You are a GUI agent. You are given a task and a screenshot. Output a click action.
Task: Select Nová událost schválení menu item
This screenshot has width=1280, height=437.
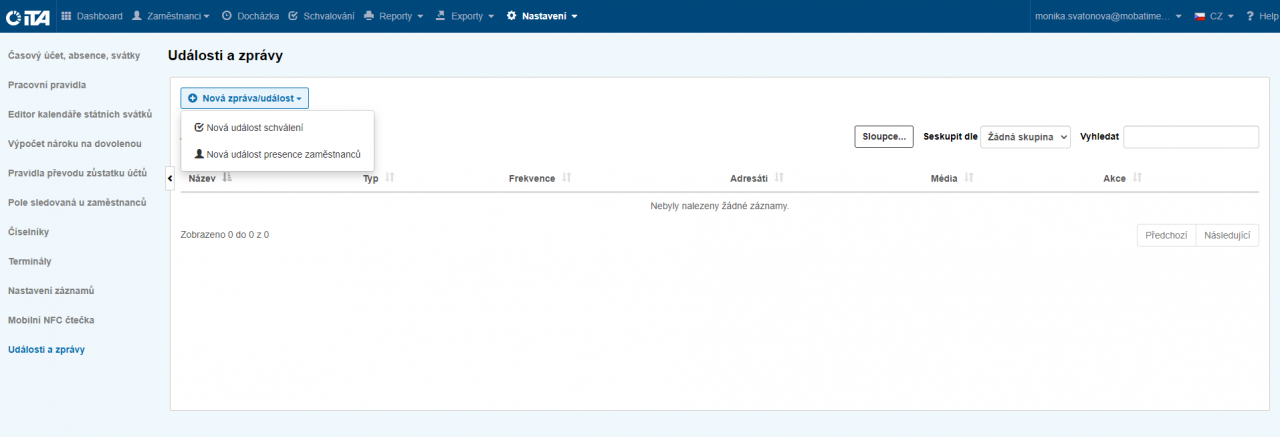click(254, 128)
